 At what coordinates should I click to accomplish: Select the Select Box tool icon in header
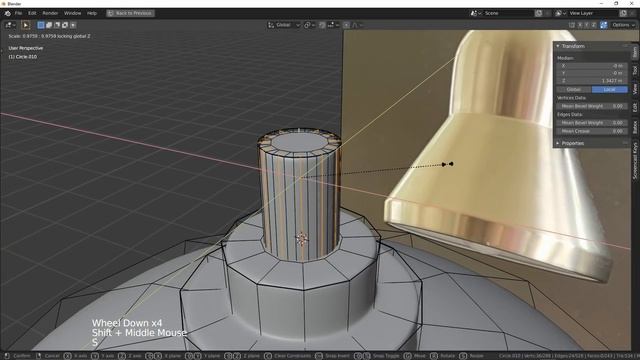click(x=26, y=25)
